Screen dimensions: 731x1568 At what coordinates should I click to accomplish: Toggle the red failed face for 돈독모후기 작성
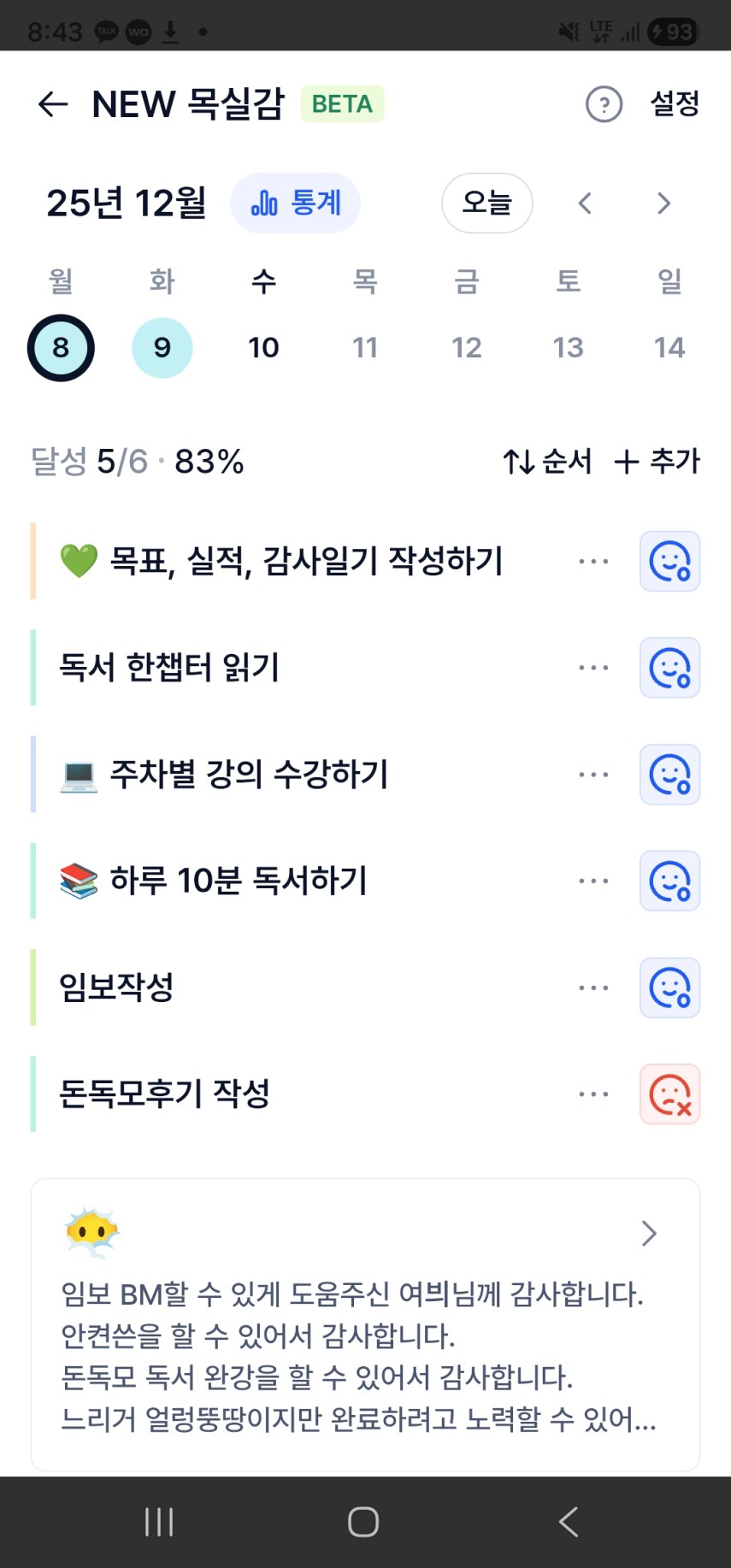[669, 1094]
